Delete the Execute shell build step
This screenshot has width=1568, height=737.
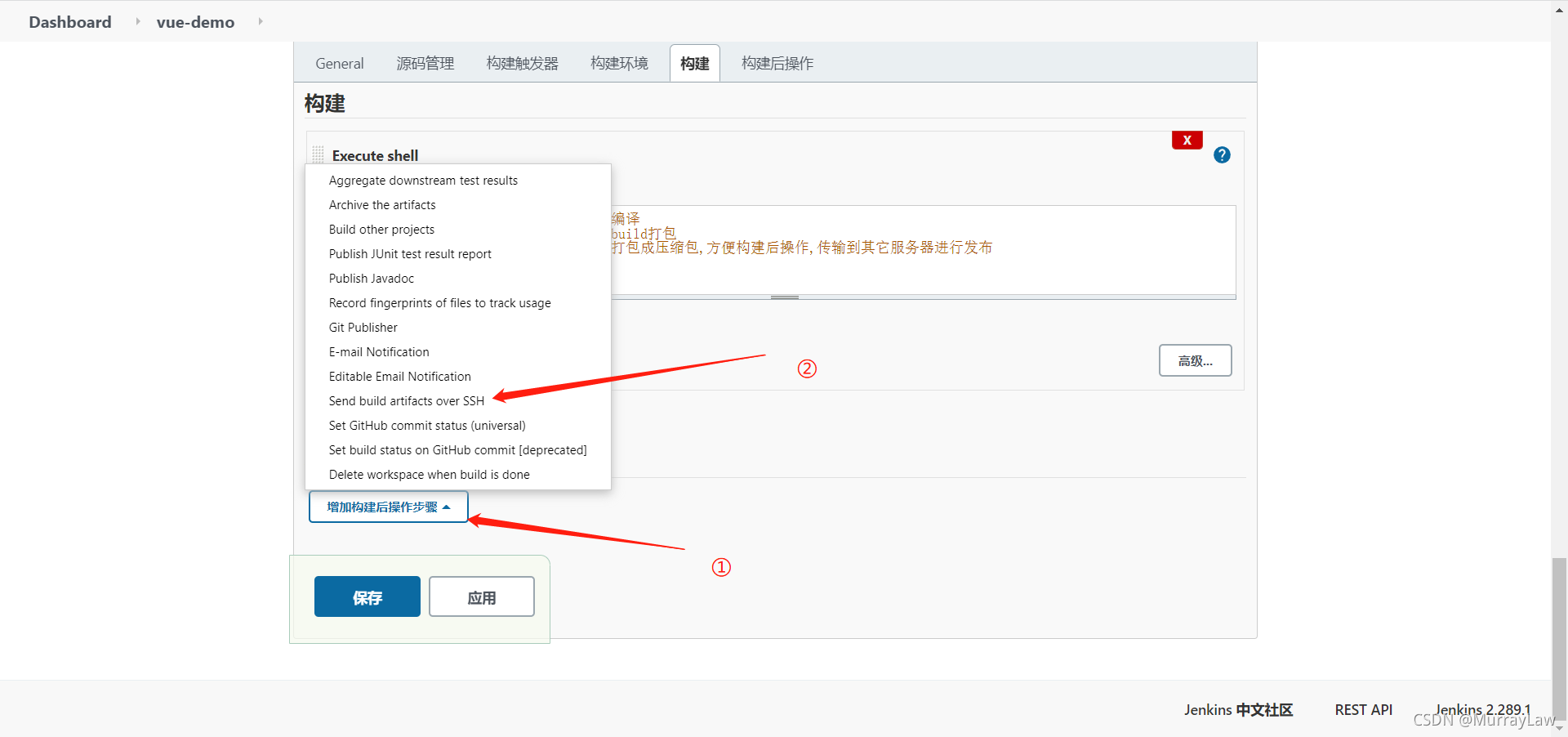point(1187,140)
